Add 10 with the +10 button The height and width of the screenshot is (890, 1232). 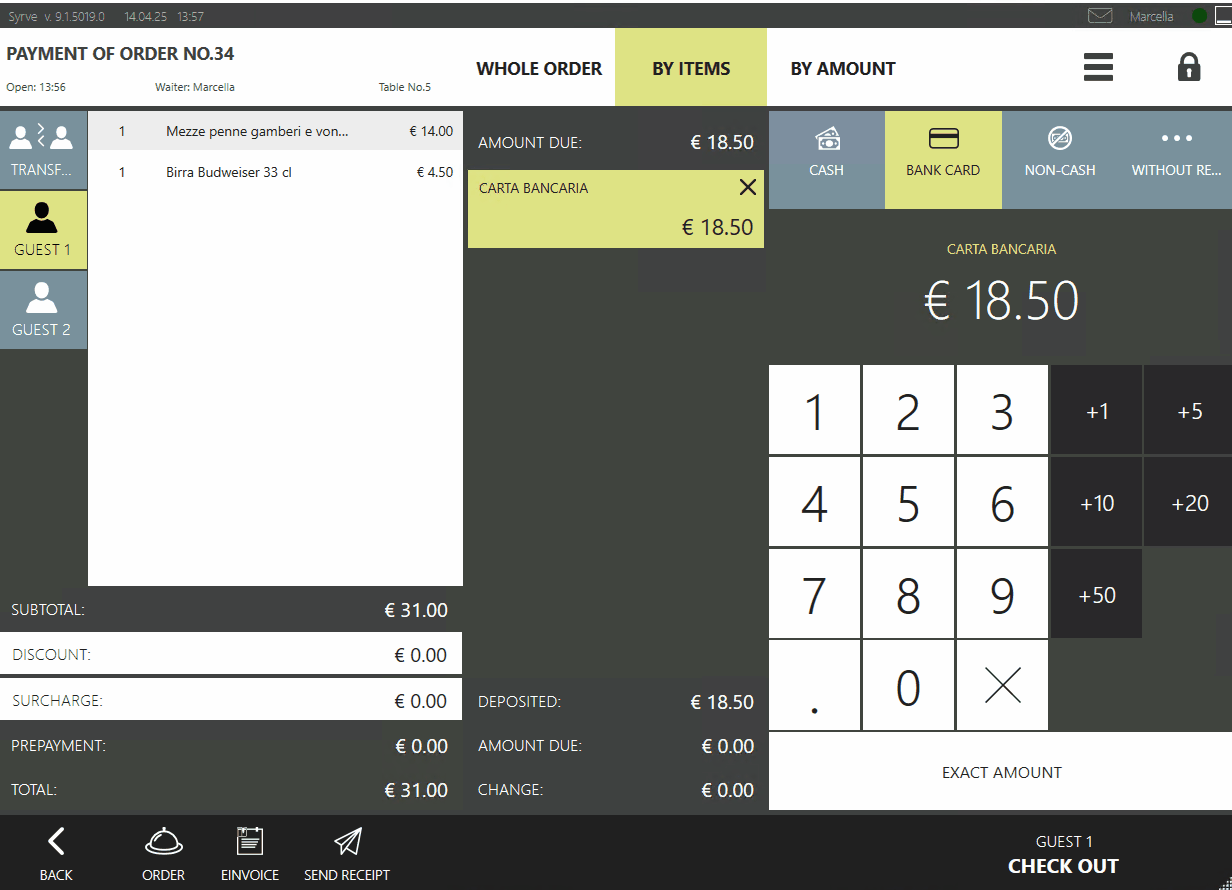coord(1096,503)
